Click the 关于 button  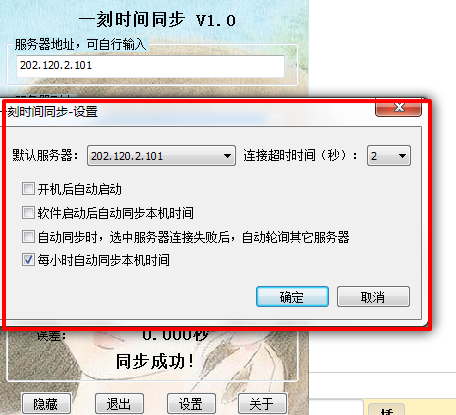point(262,404)
